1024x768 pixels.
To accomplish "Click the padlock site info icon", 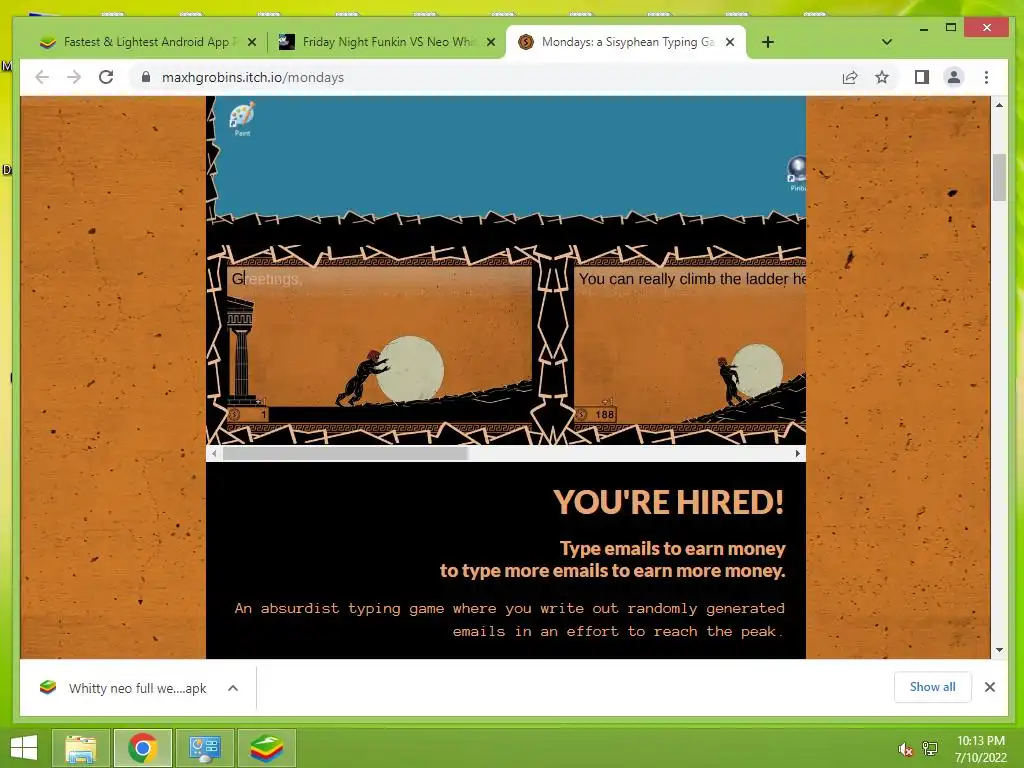I will (x=146, y=77).
